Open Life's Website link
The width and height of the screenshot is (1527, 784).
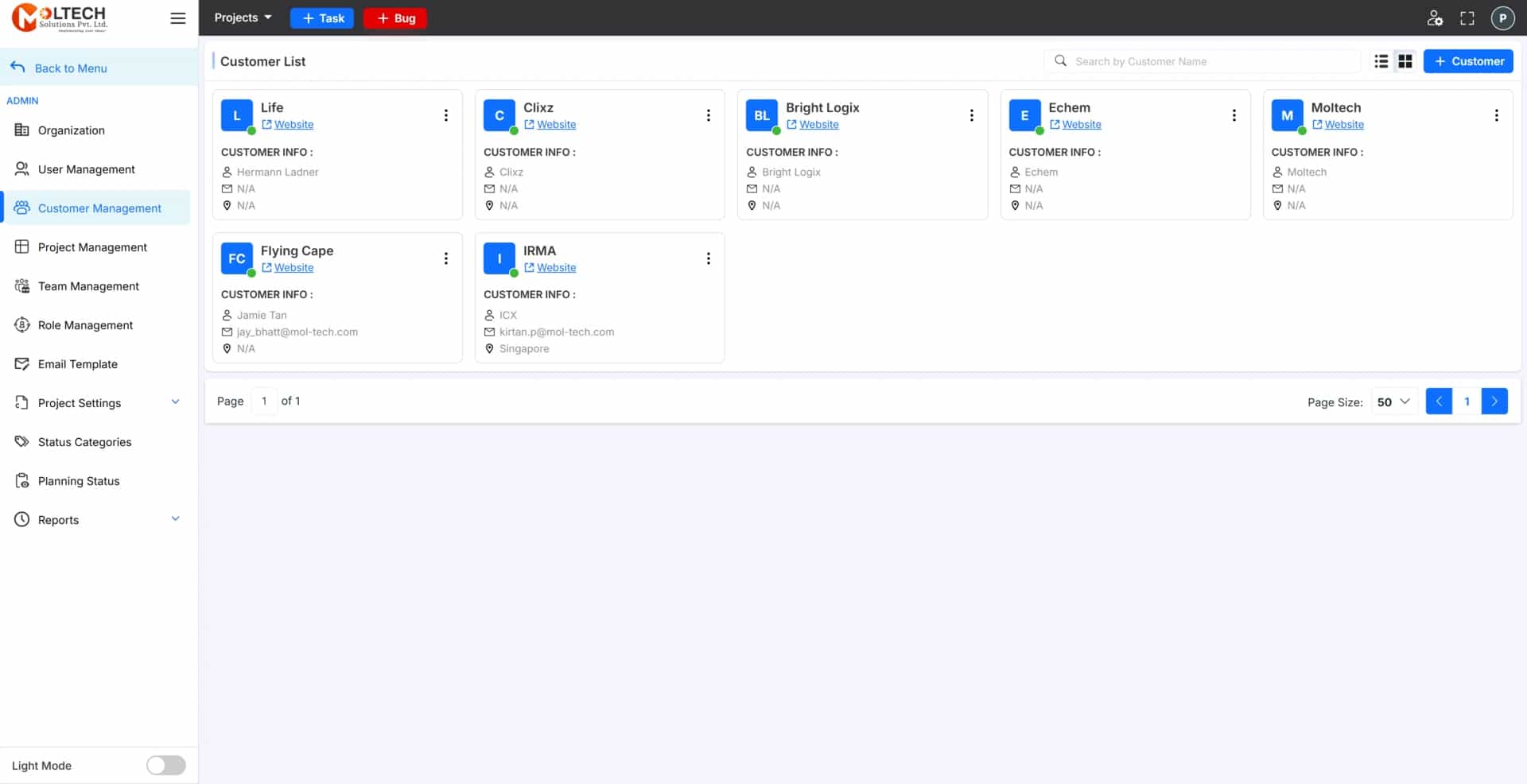pos(288,125)
